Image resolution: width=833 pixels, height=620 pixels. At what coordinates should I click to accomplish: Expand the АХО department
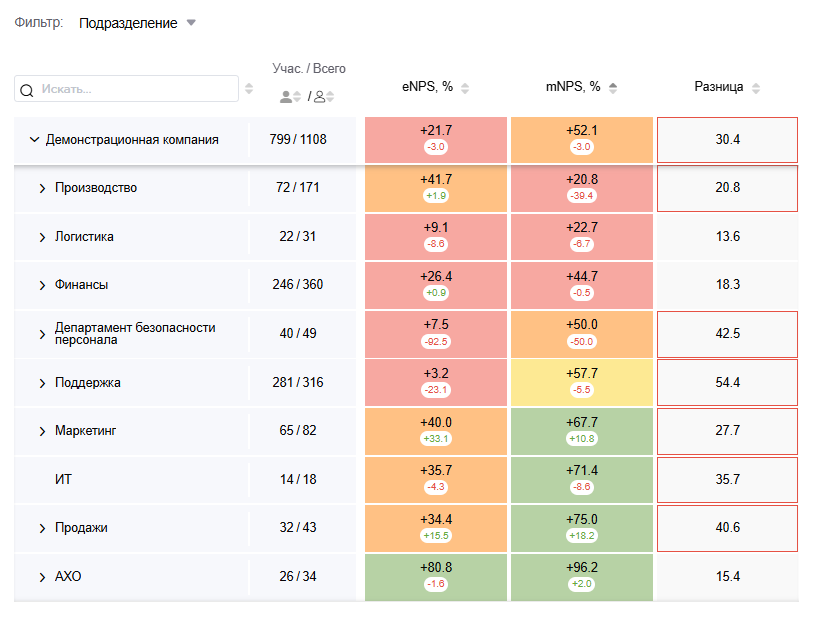pos(42,577)
